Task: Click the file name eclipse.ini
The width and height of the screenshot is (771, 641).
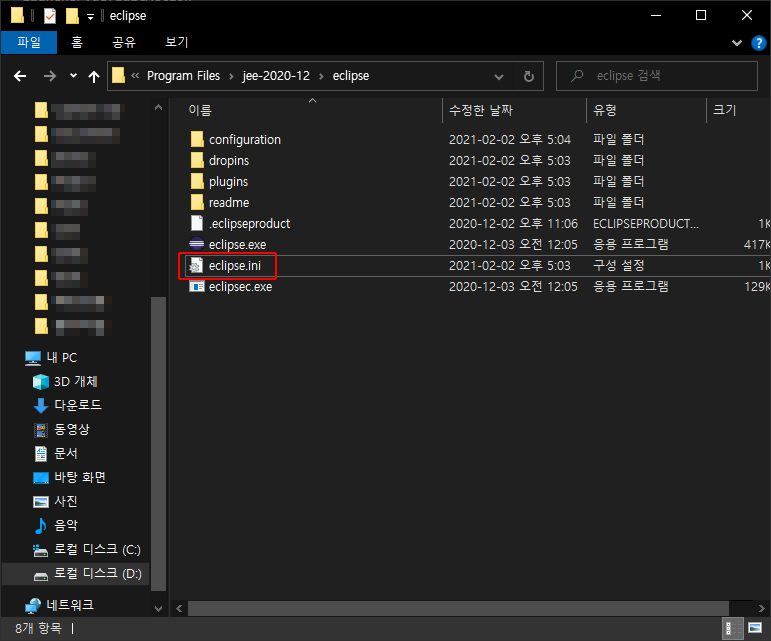Action: pos(235,266)
